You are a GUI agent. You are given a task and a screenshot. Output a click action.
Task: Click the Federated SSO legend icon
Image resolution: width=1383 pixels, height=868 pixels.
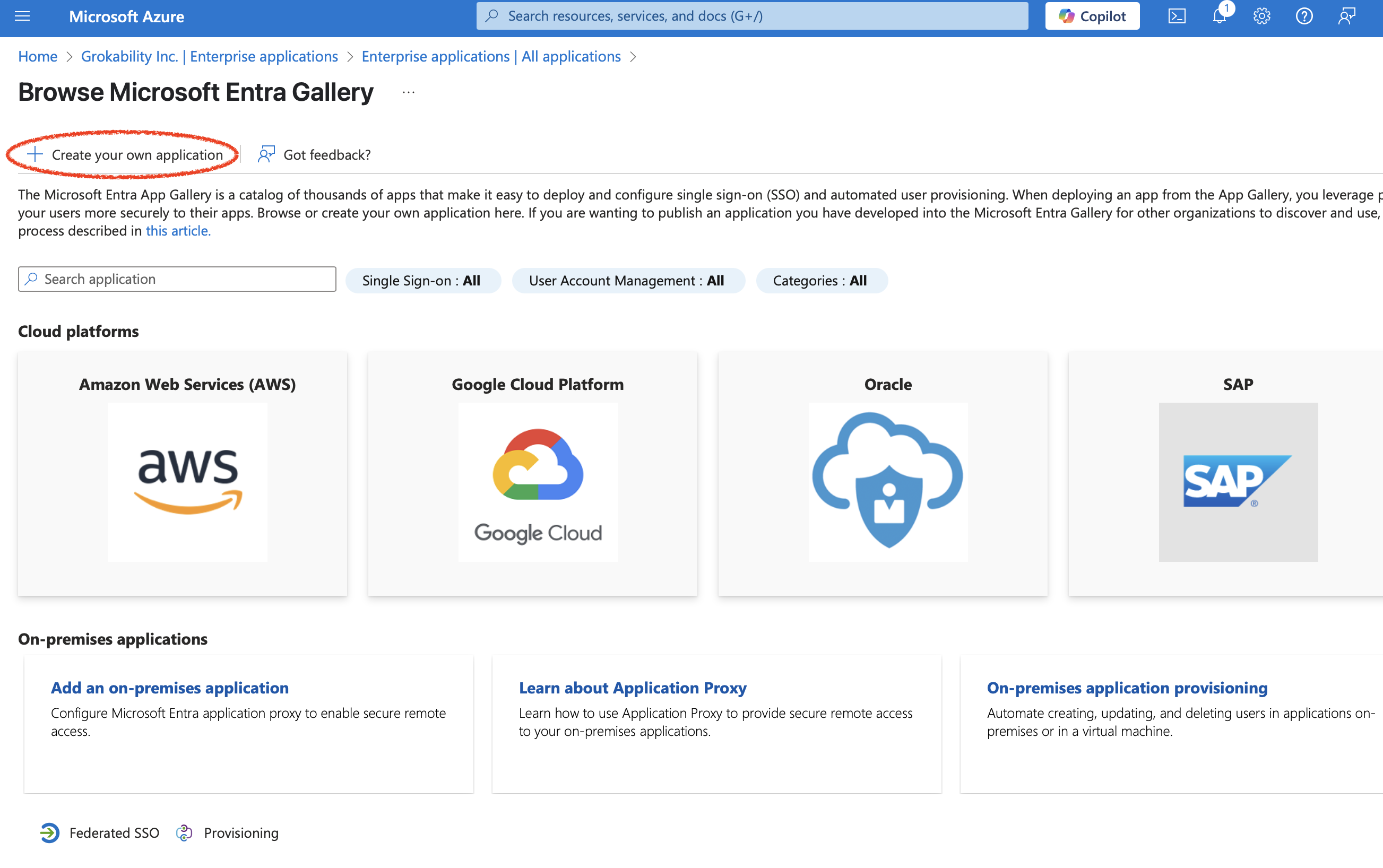click(50, 833)
